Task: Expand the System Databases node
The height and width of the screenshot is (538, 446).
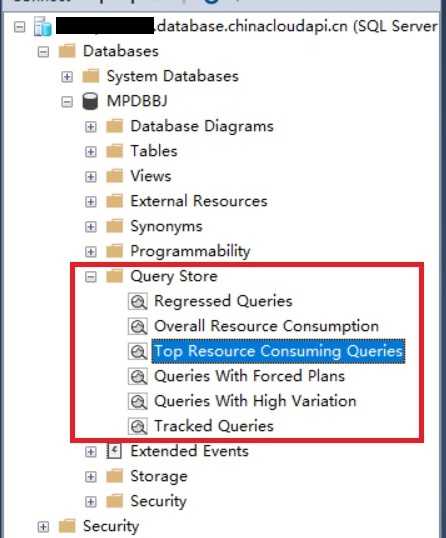Action: (67, 77)
